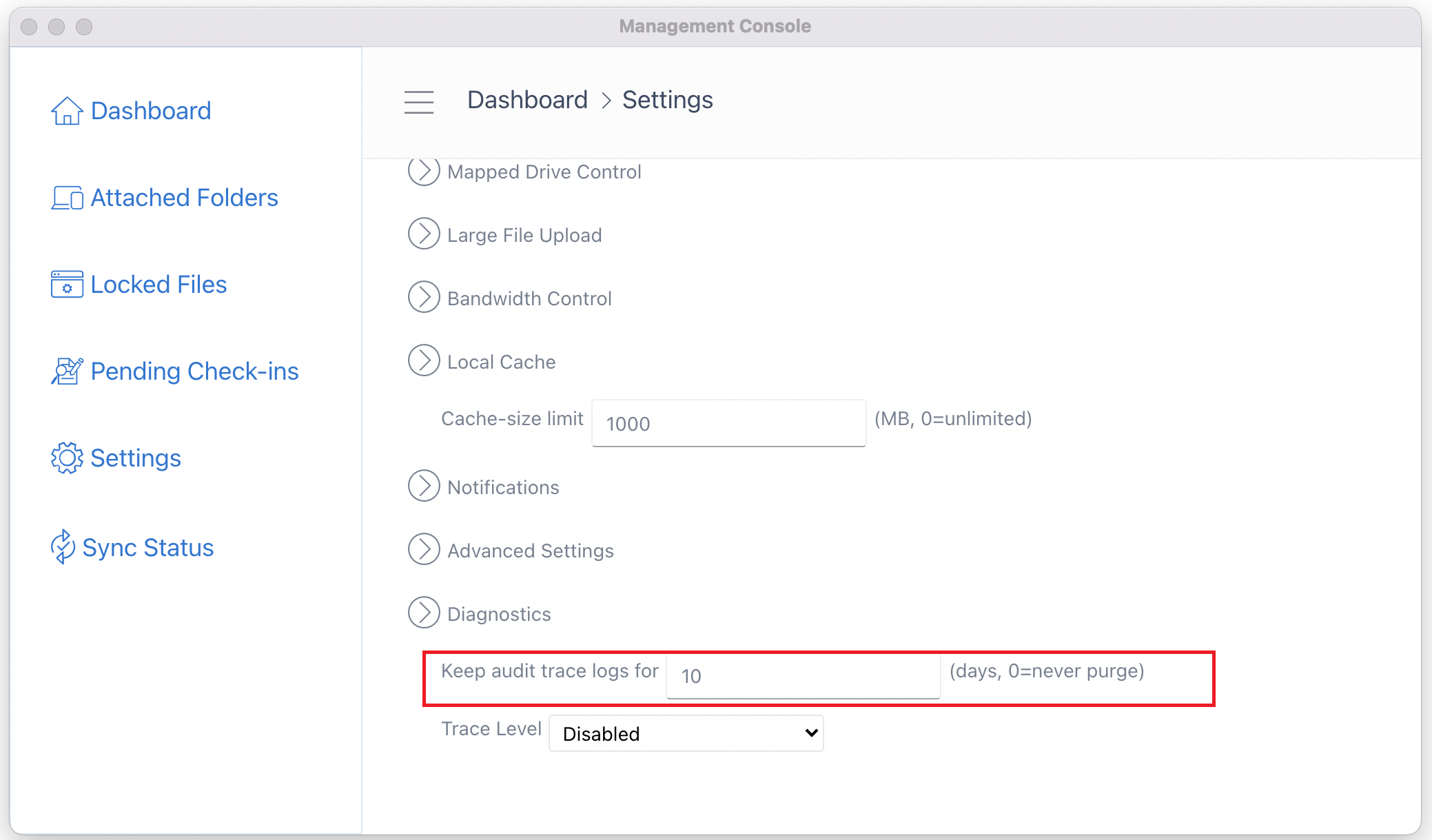Collapse the Local Cache section
The height and width of the screenshot is (840, 1432).
424,361
